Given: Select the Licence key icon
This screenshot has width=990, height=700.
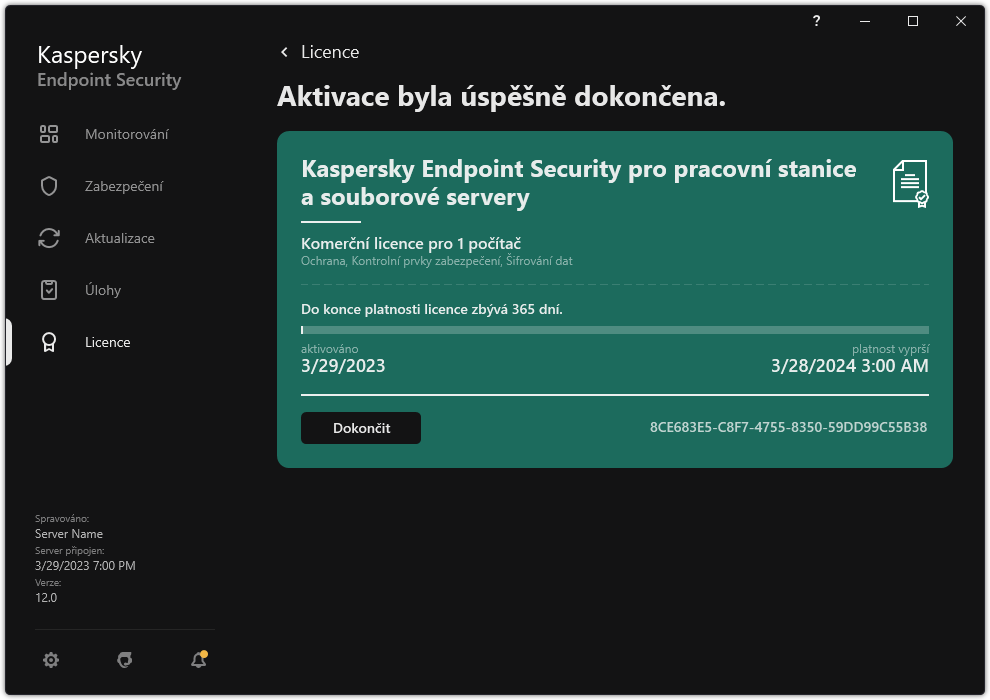Looking at the screenshot, I should (x=49, y=342).
